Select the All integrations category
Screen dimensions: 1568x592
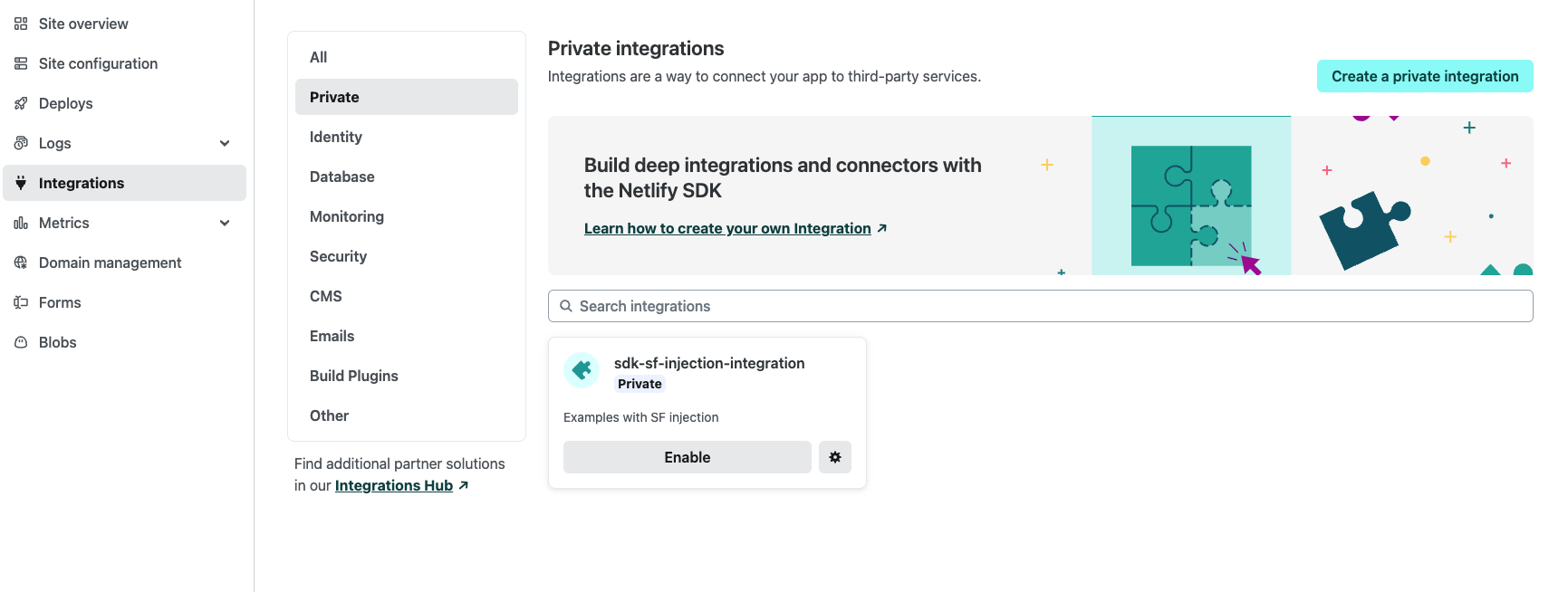407,57
